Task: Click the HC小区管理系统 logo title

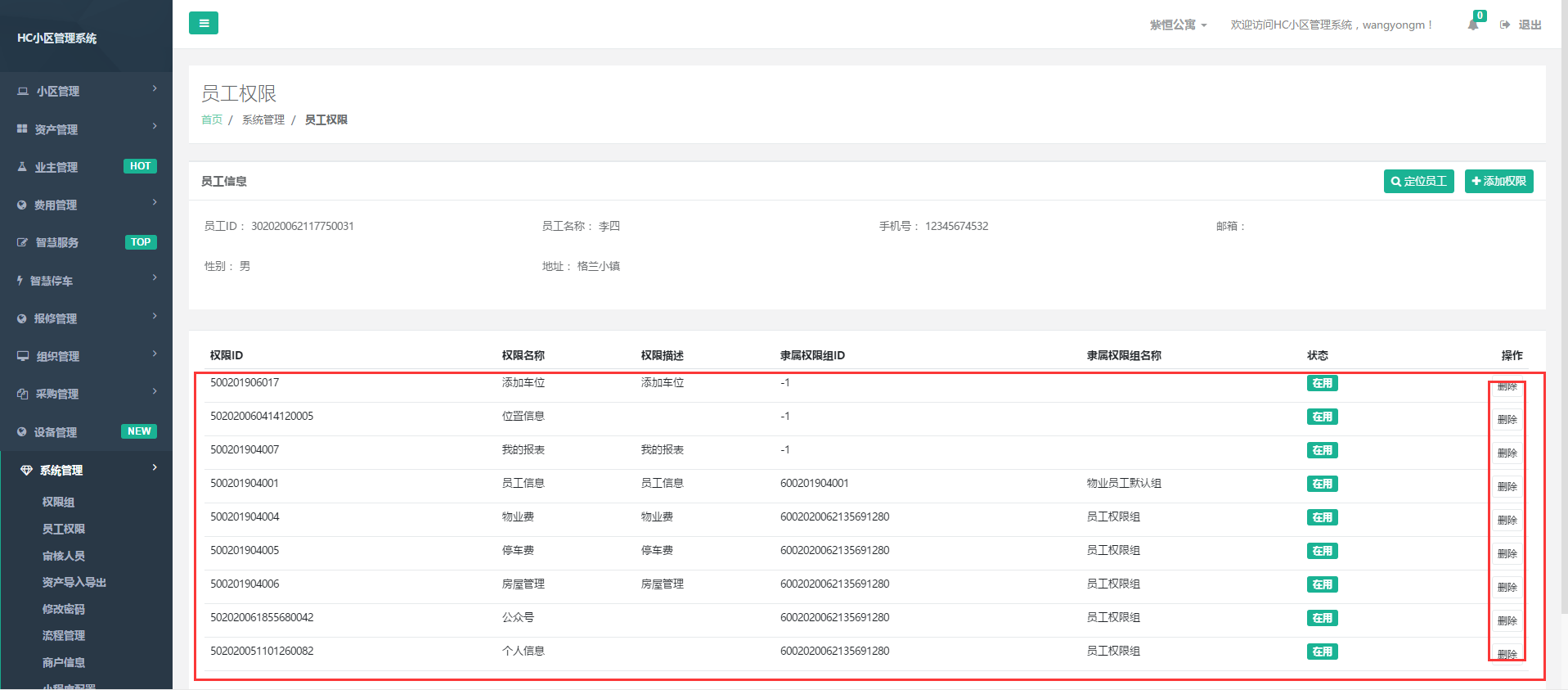Action: pos(56,38)
